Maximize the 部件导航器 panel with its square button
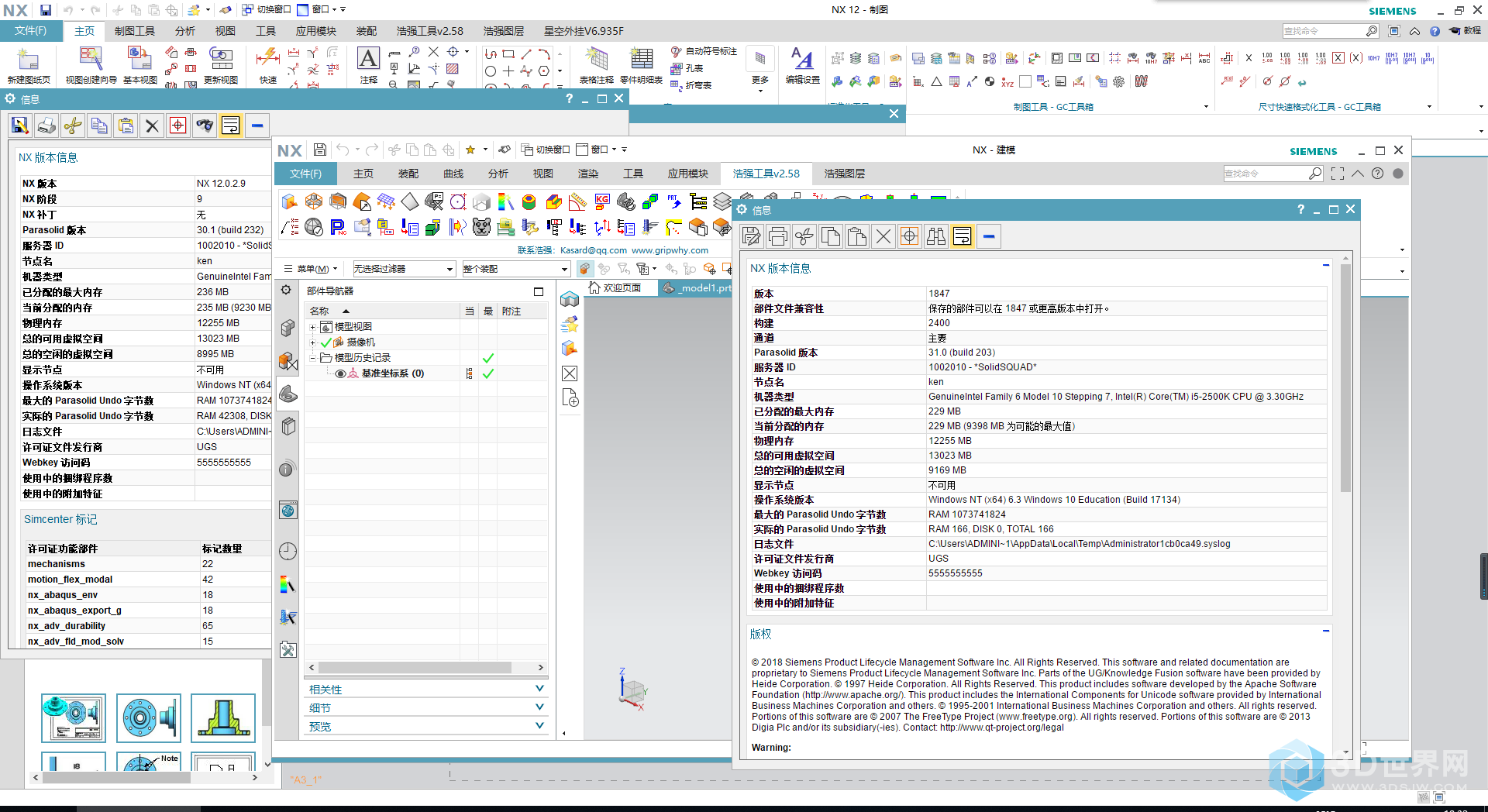The width and height of the screenshot is (1488, 812). point(539,291)
